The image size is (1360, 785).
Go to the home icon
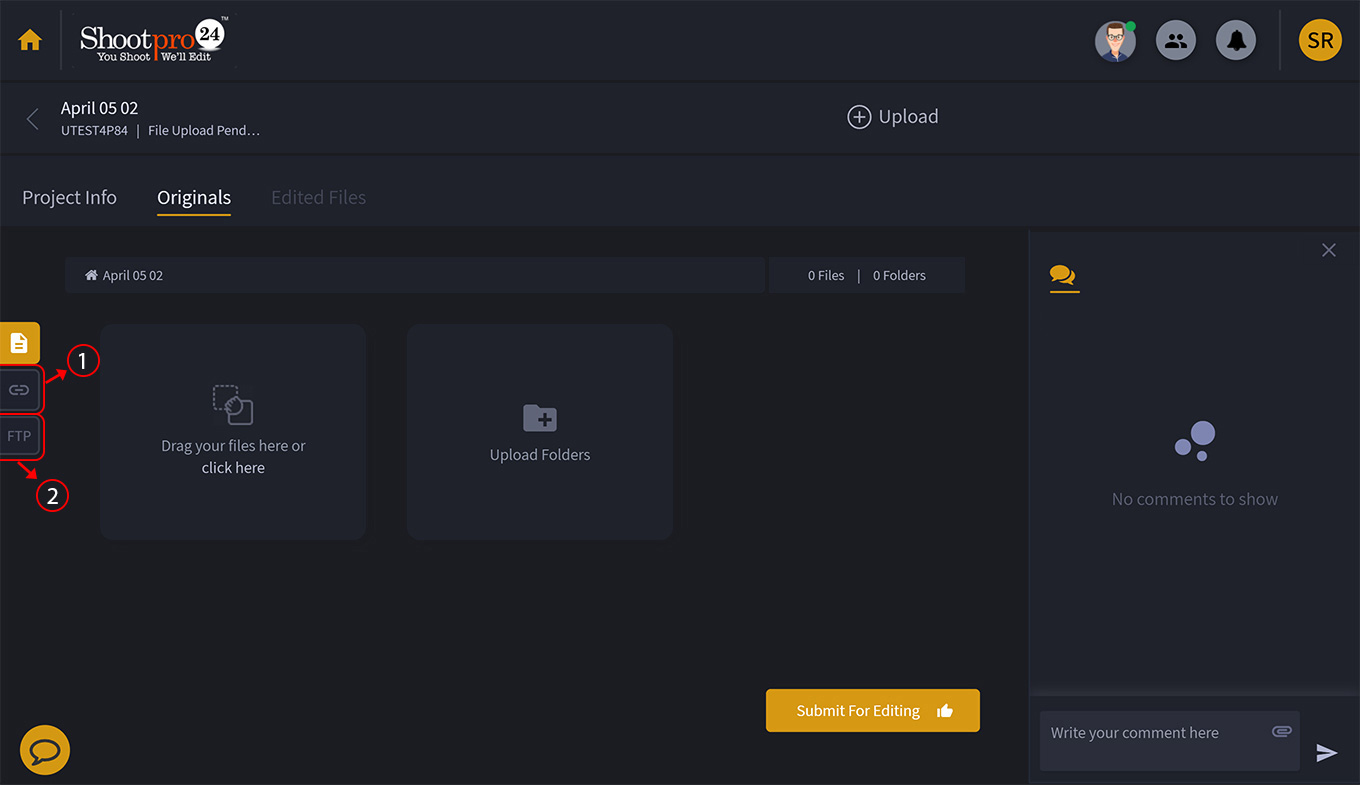tap(30, 41)
